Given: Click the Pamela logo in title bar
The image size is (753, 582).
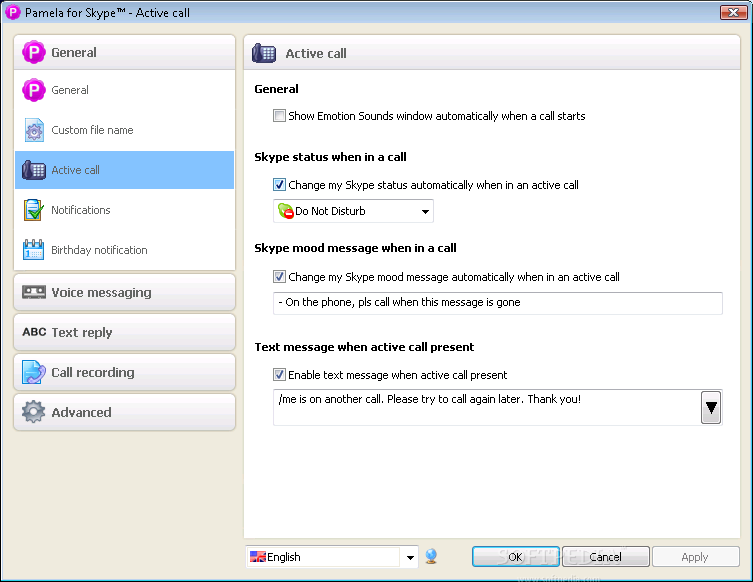Looking at the screenshot, I should [x=12, y=12].
